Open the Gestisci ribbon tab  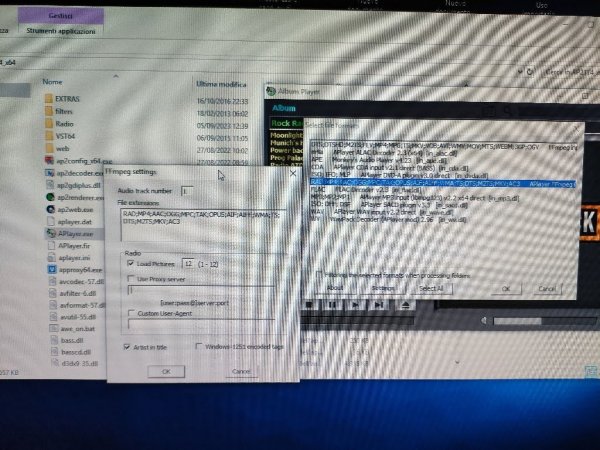coord(60,16)
